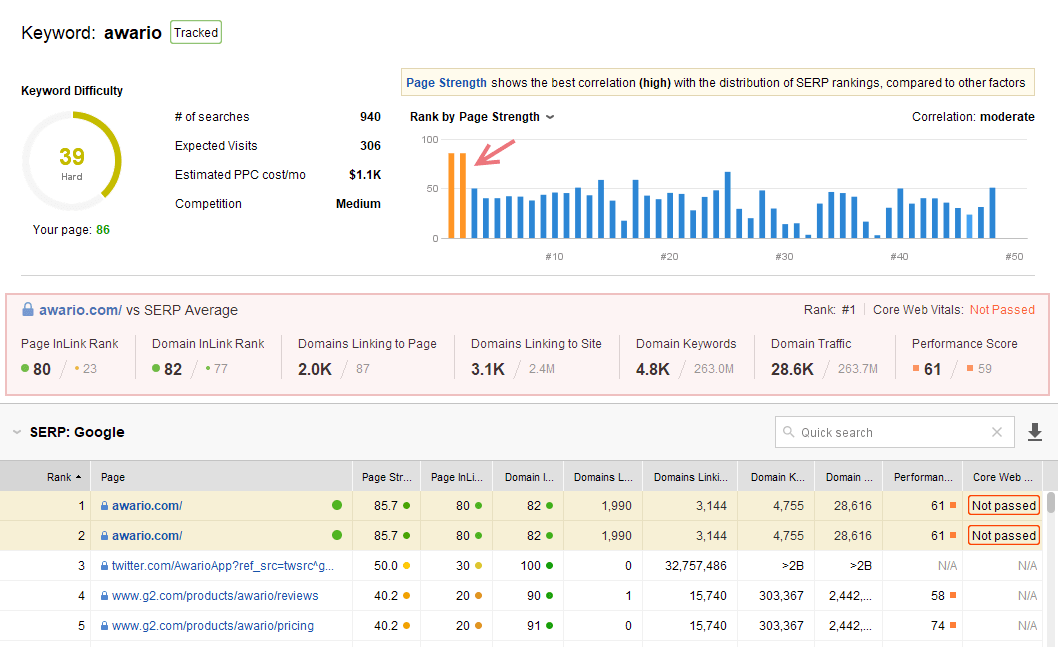Viewport: 1058px width, 647px height.
Task: Click the Performance Score value 61
Action: tap(932, 369)
